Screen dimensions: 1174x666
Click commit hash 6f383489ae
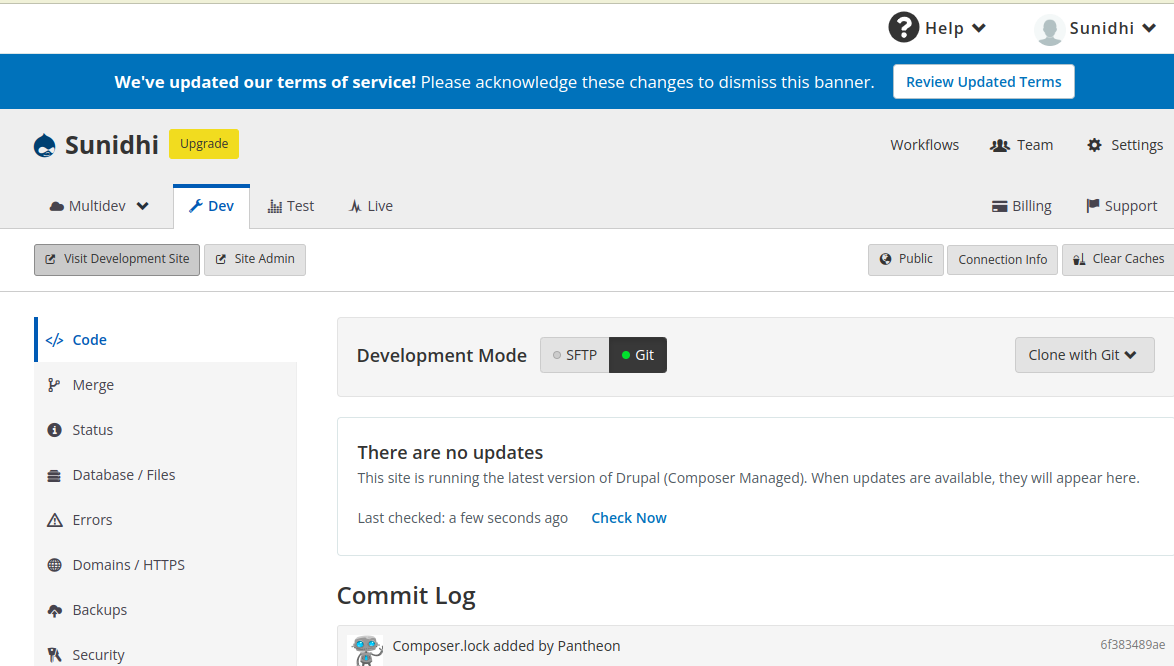(x=1132, y=644)
